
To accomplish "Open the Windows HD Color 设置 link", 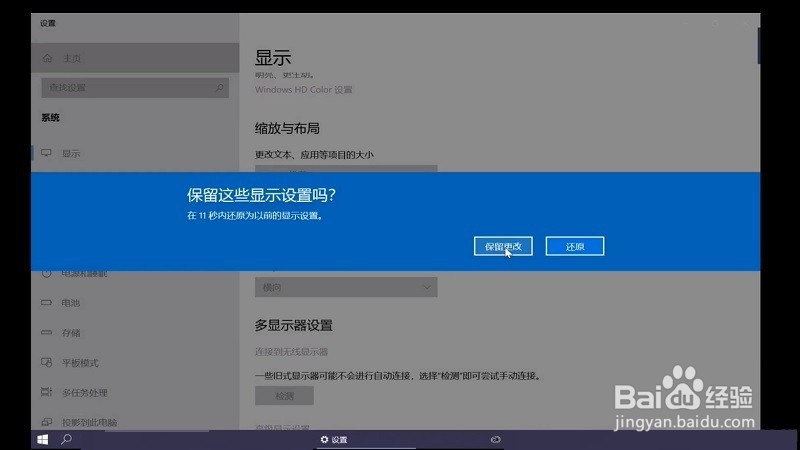I will click(x=304, y=90).
